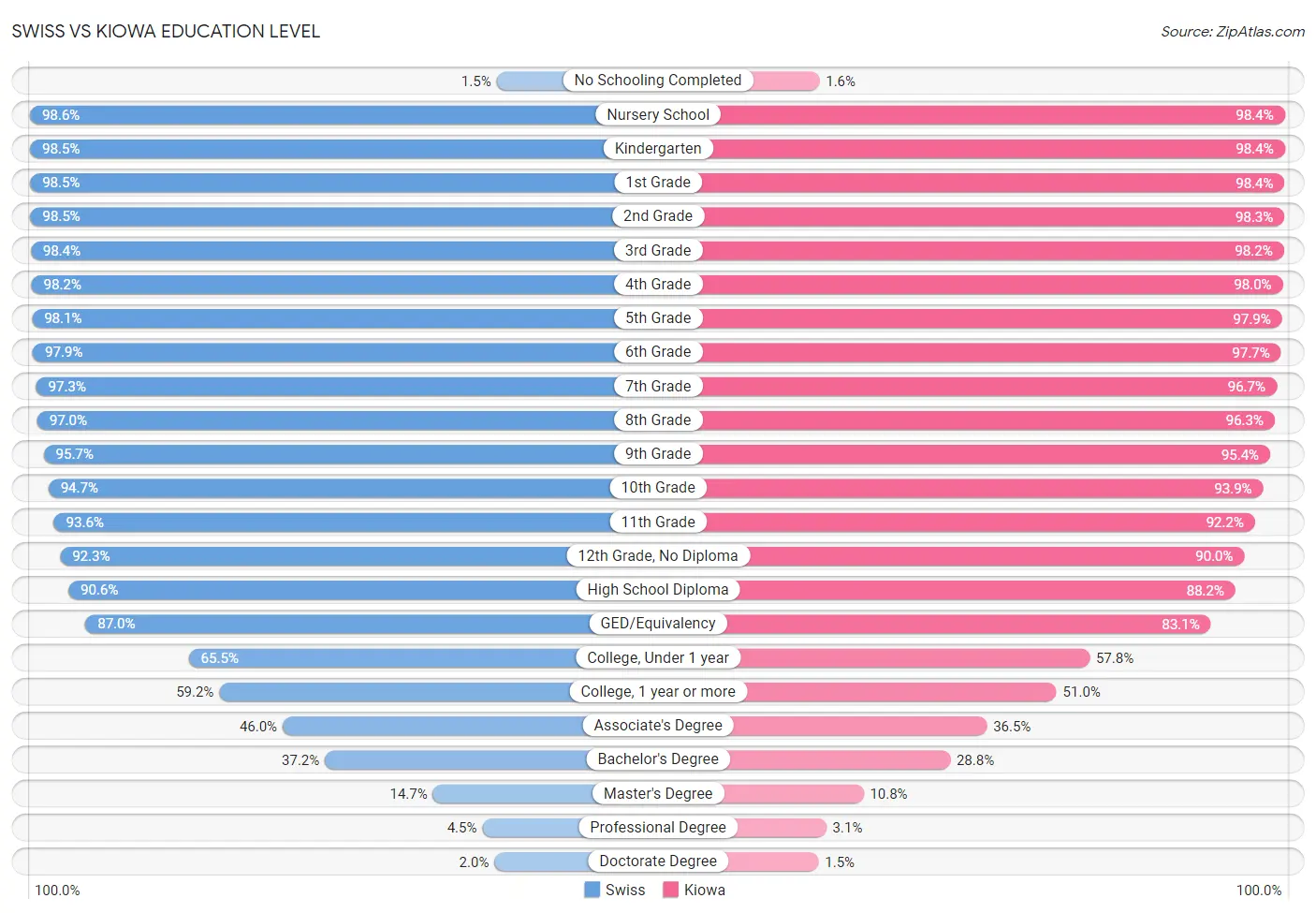Screen dimensions: 1316x913
Task: Click the pink Kiowa legend swatch
Action: (x=670, y=890)
